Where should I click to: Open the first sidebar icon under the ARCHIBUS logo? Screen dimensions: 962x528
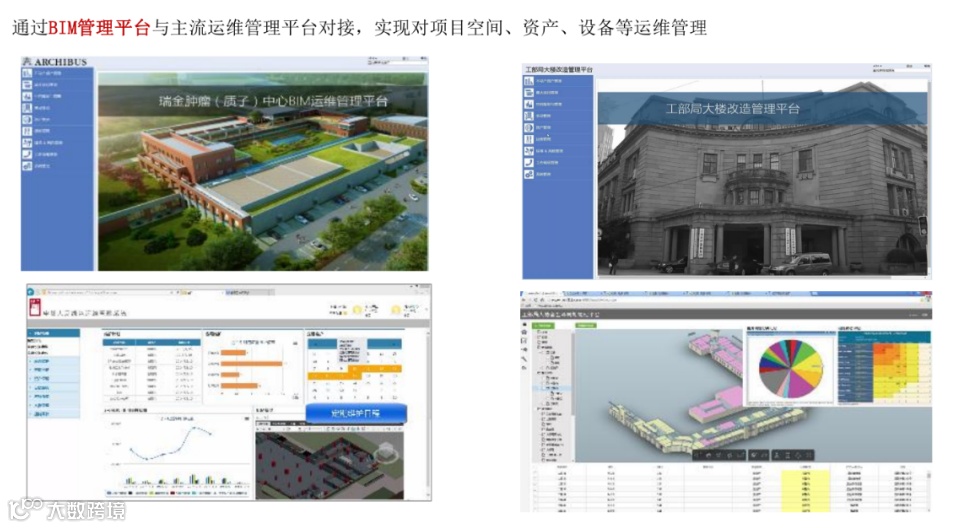27,73
